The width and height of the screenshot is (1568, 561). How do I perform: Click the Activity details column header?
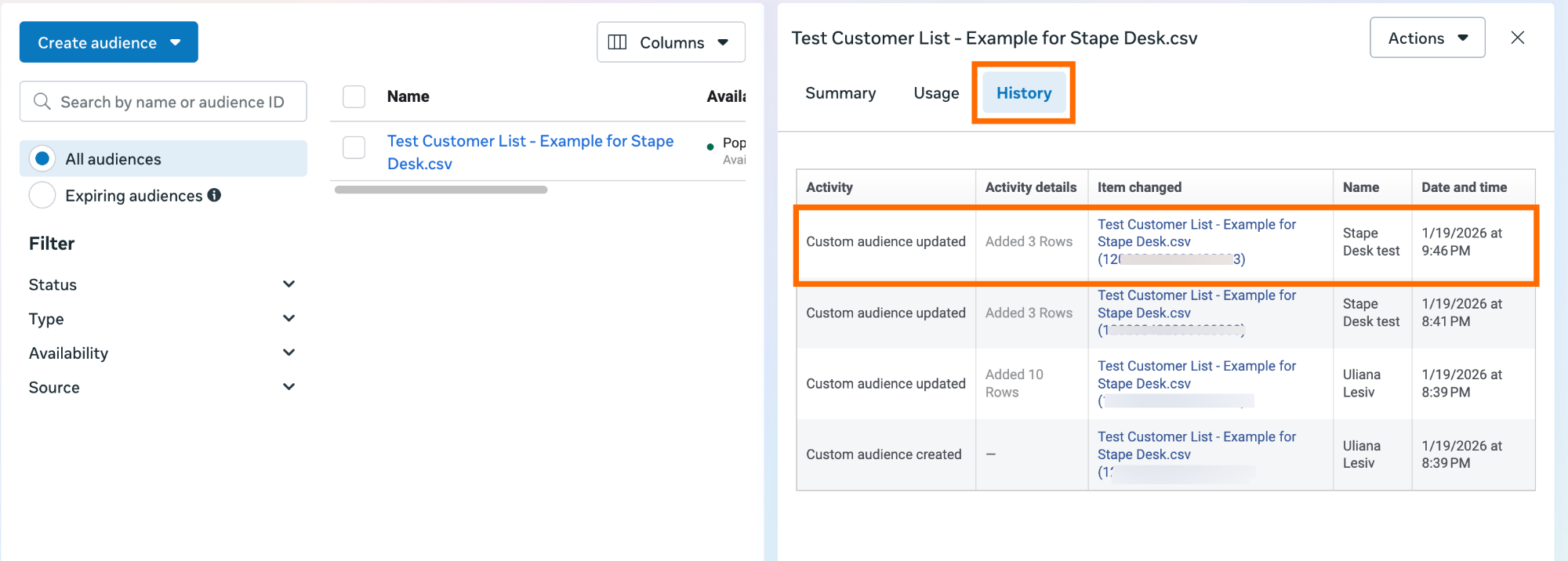(1031, 187)
